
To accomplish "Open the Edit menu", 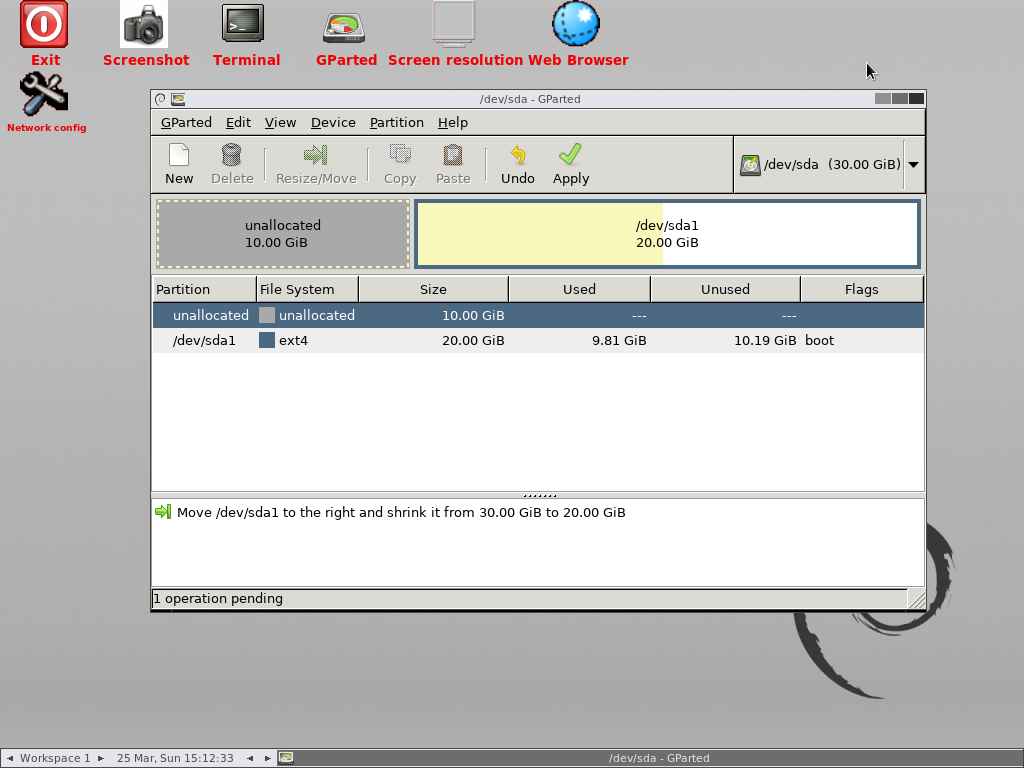I will [x=238, y=122].
